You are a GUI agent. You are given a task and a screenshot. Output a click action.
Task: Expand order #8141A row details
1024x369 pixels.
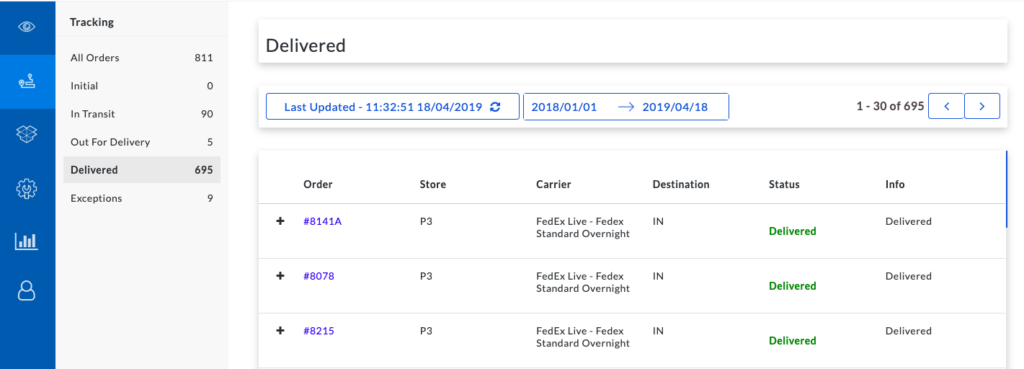[x=280, y=221]
